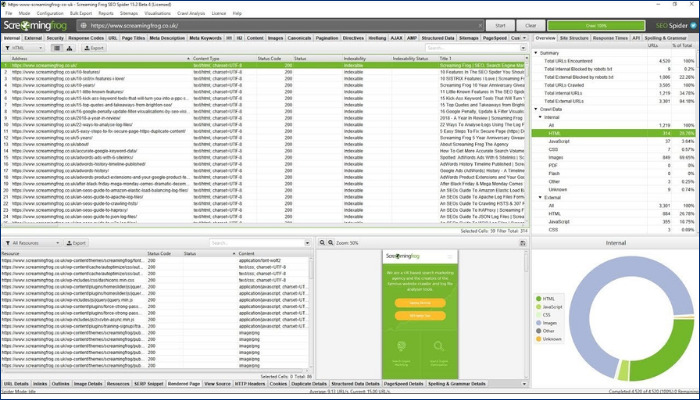
Task: Open Inlinks bottom tab
Action: [x=40, y=383]
